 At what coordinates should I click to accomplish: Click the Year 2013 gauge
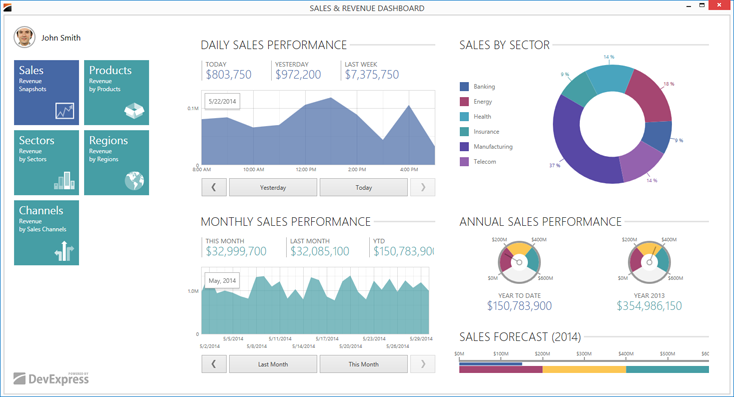coord(649,262)
